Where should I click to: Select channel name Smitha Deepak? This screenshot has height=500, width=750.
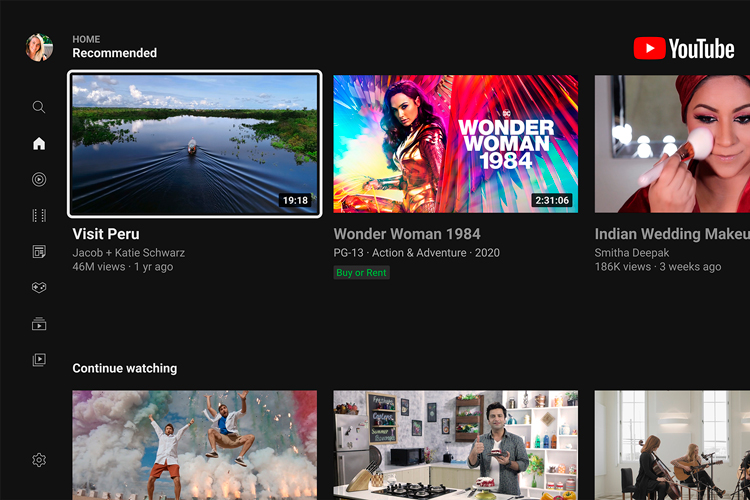[631, 253]
